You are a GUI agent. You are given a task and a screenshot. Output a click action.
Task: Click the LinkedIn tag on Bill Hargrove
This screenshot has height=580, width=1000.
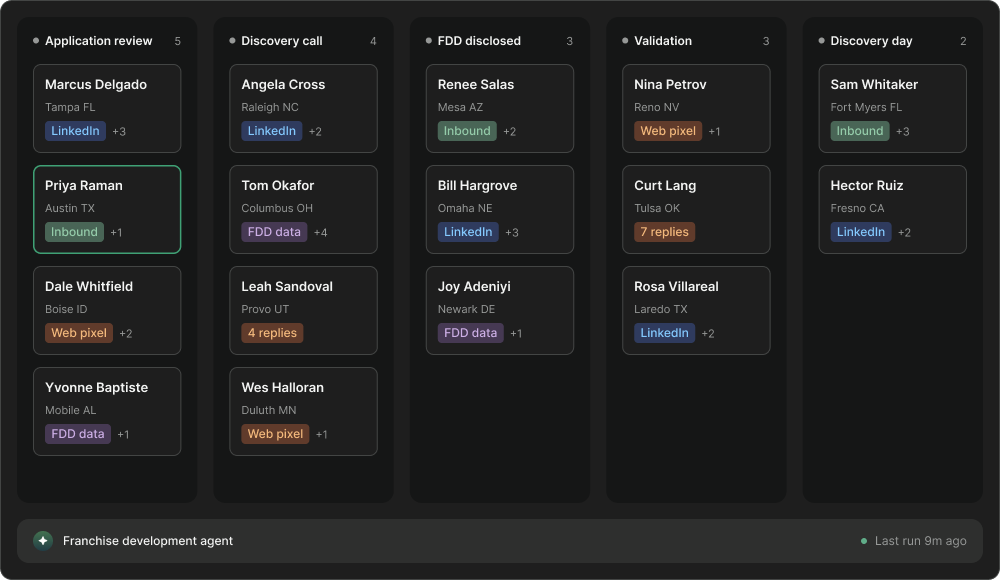(468, 232)
